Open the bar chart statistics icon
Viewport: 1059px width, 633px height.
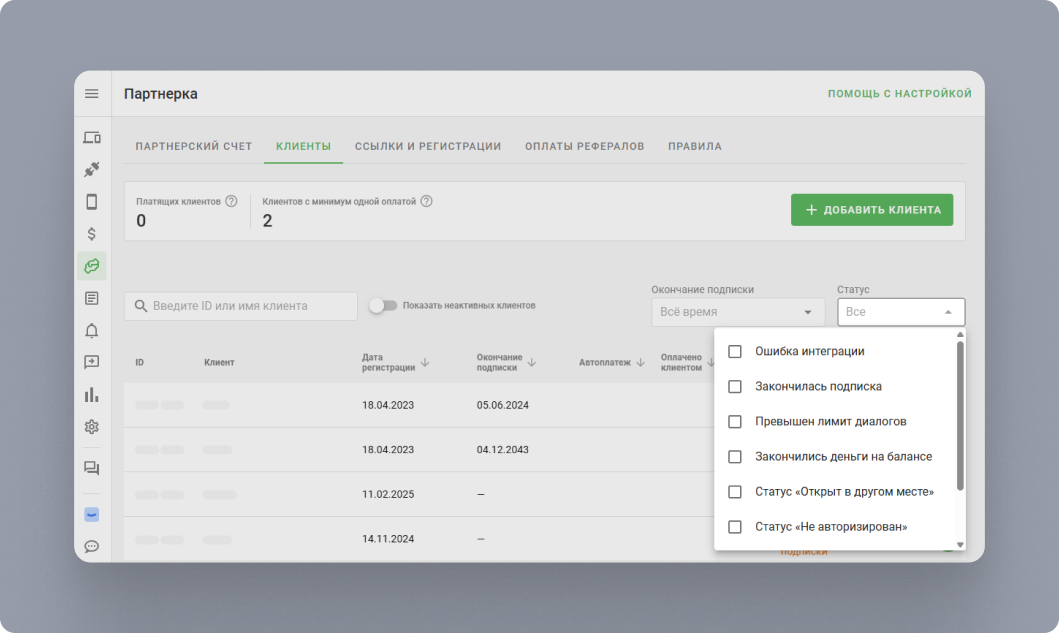click(x=92, y=394)
